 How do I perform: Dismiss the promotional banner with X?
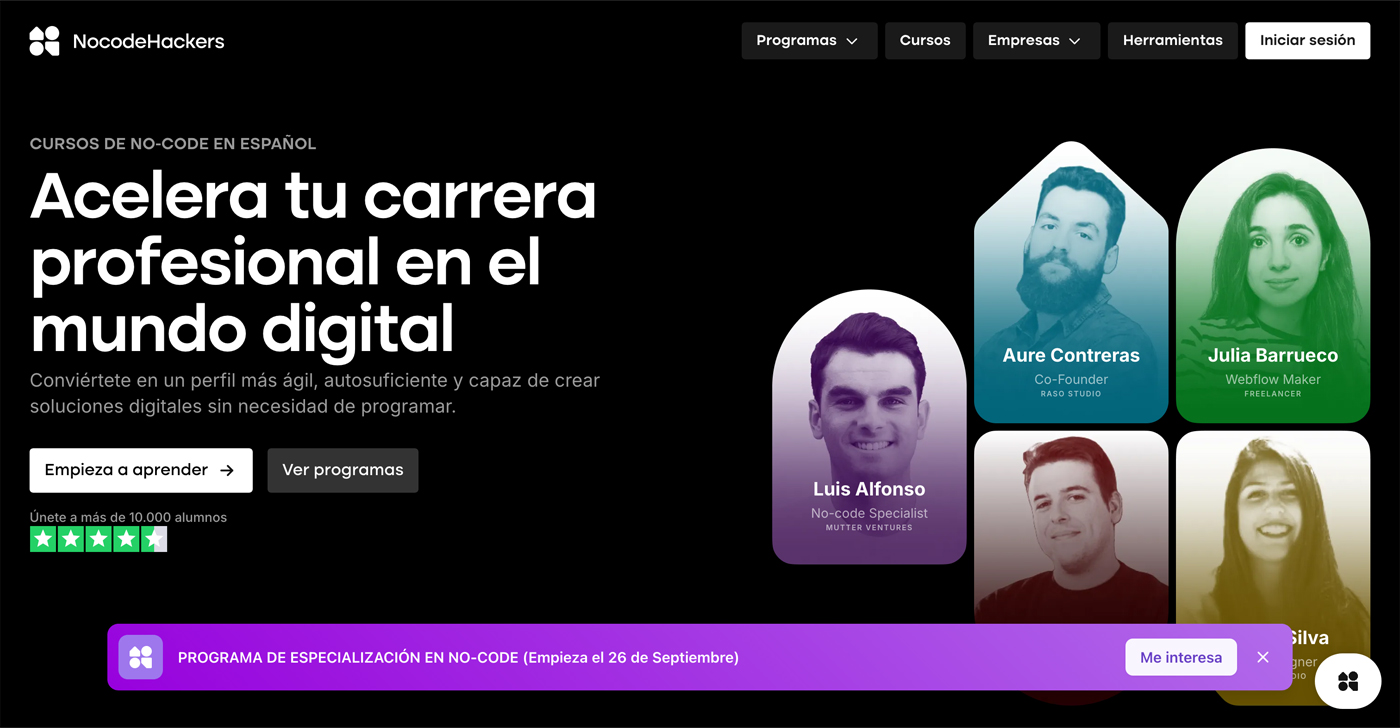(1263, 657)
